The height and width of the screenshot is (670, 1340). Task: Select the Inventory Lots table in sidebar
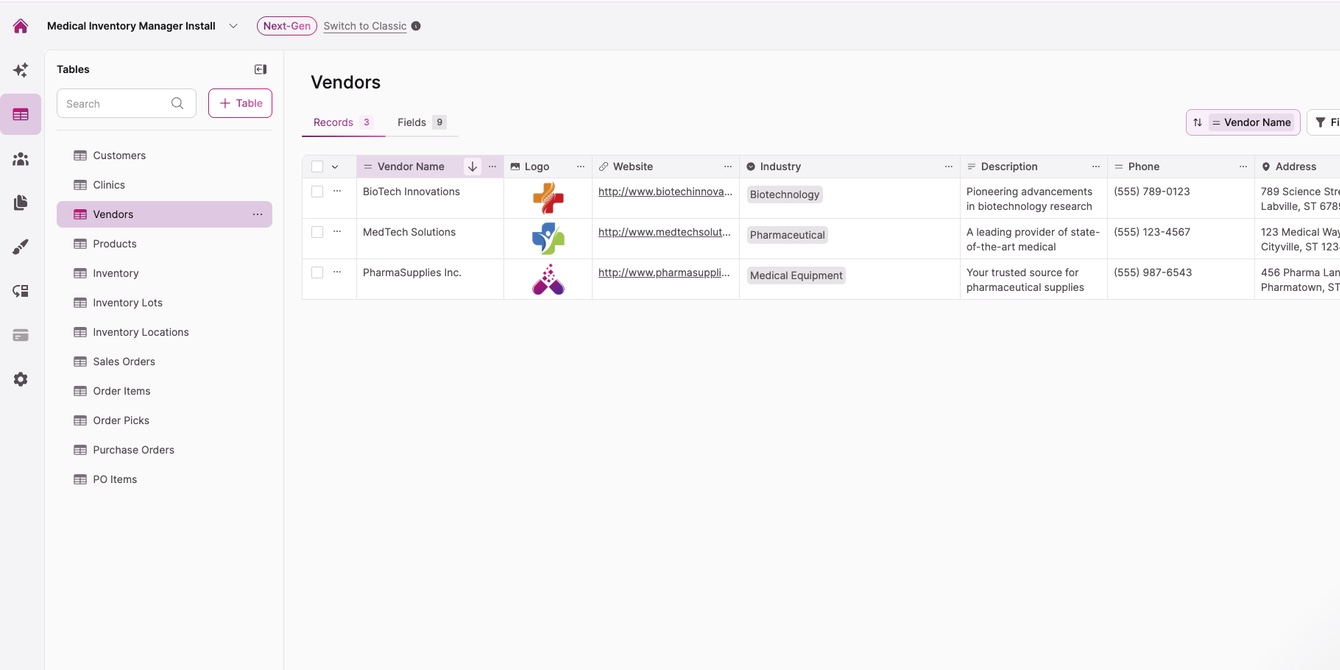click(127, 303)
